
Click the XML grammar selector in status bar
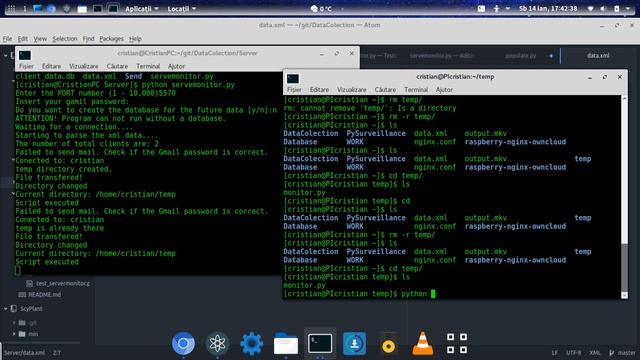(x=595, y=353)
